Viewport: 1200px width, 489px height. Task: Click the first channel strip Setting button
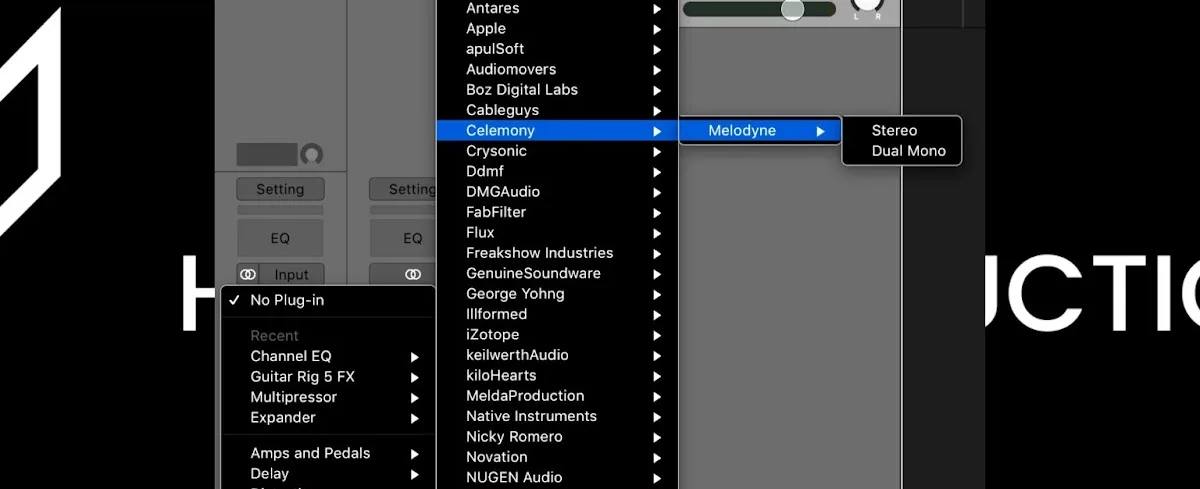[280, 189]
